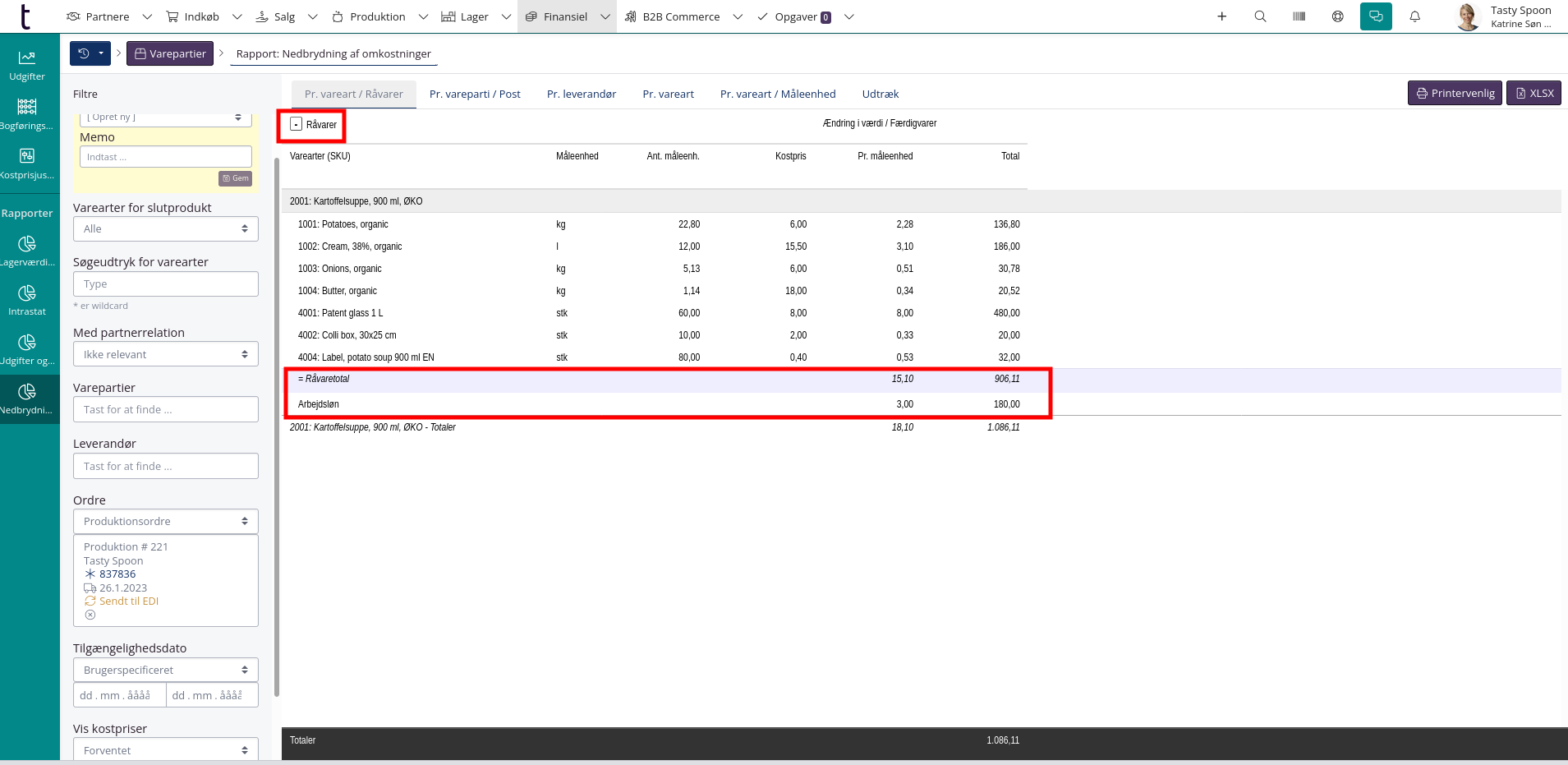Open Udgifter in left sidebar
Screen dimensions: 1568x765
pyautogui.click(x=27, y=65)
